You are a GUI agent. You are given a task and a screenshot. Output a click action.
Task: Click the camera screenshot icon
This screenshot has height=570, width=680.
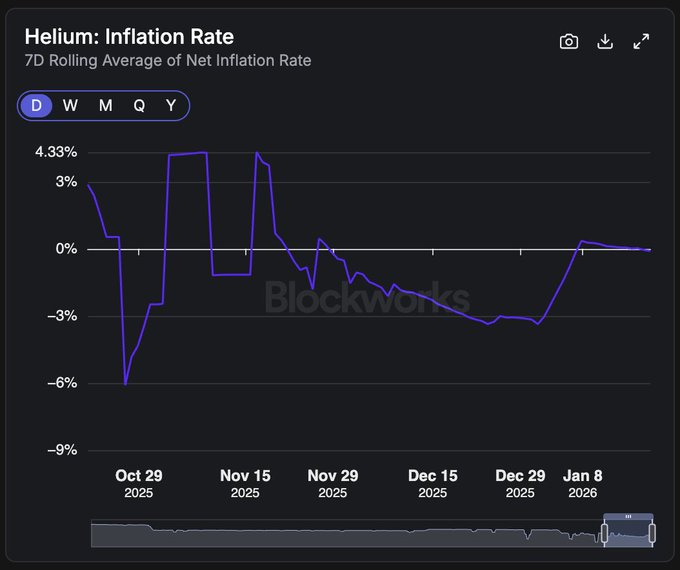(x=569, y=41)
